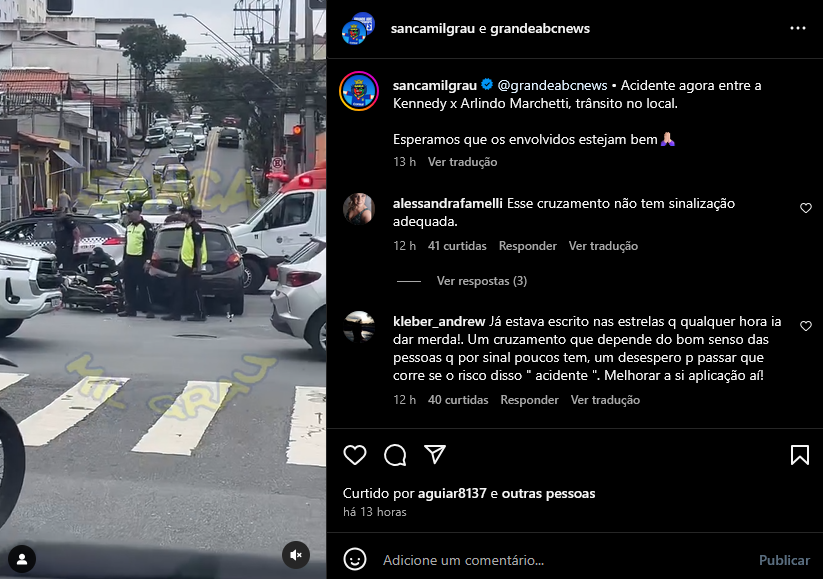Viewport: 823px width, 579px height.
Task: Click into Adicione um comentário field
Action: 564,560
